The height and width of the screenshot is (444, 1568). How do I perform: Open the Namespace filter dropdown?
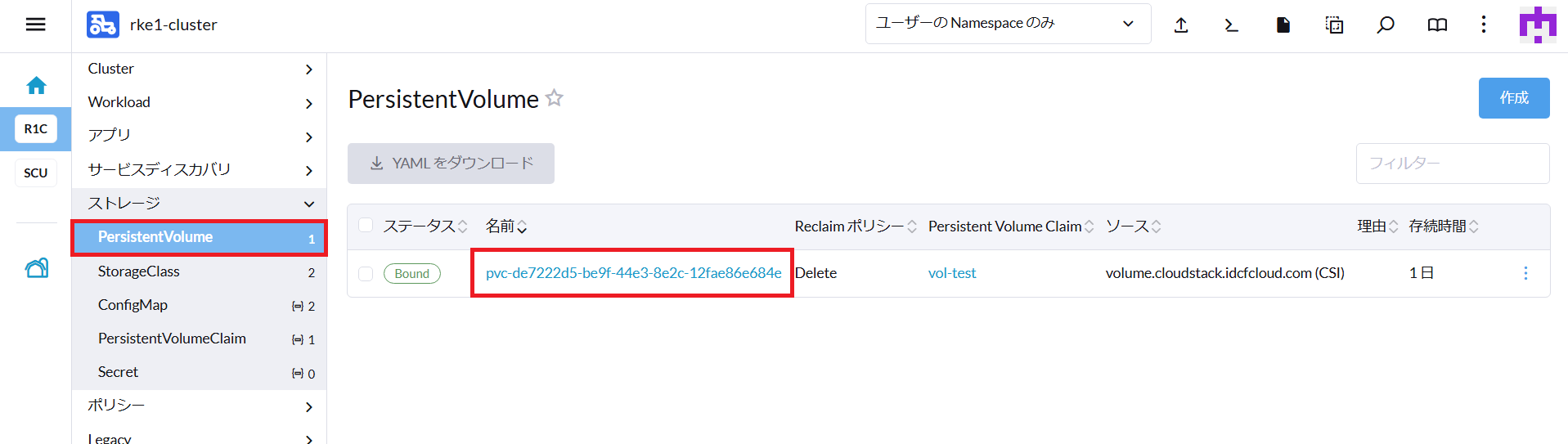(1008, 24)
